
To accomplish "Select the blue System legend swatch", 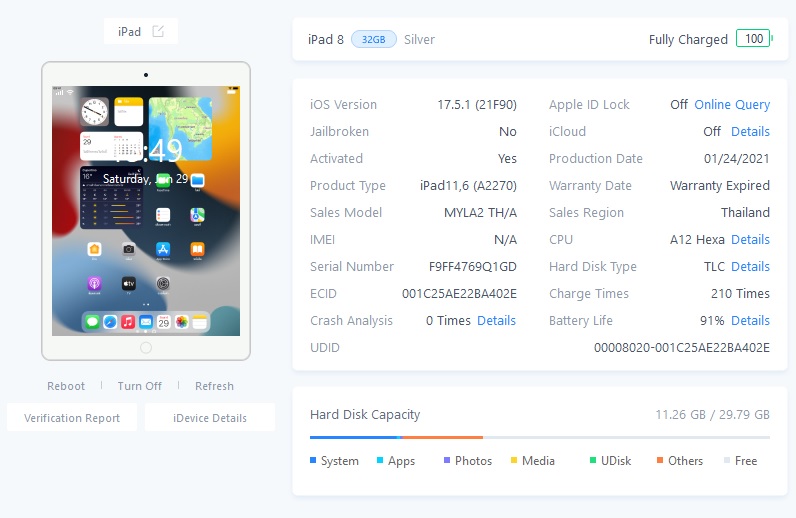I will (x=313, y=460).
